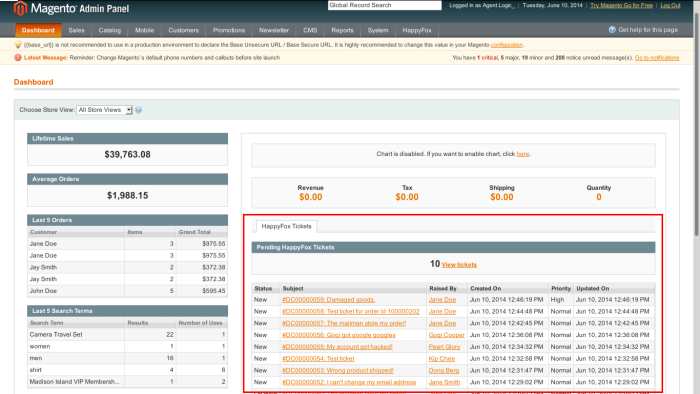
Task: Focus the Global Record Search field
Action: 384,5
